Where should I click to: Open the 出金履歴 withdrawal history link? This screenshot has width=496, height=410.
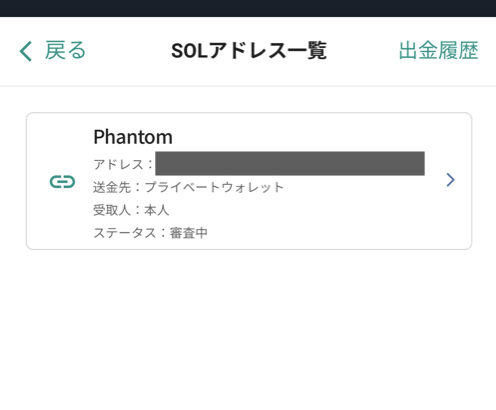(439, 51)
